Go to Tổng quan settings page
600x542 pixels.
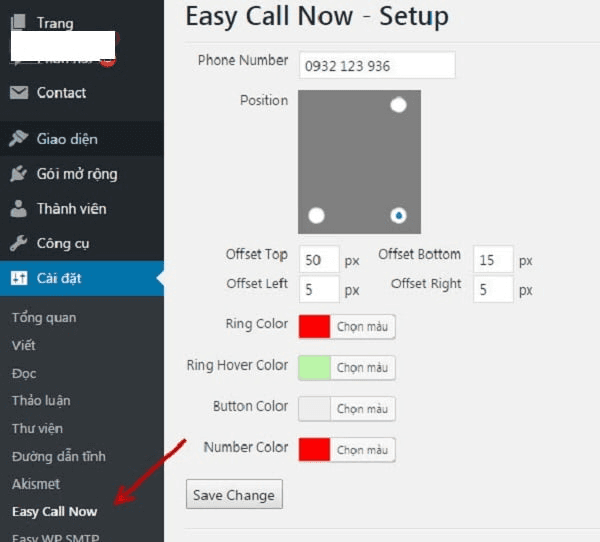click(x=44, y=318)
